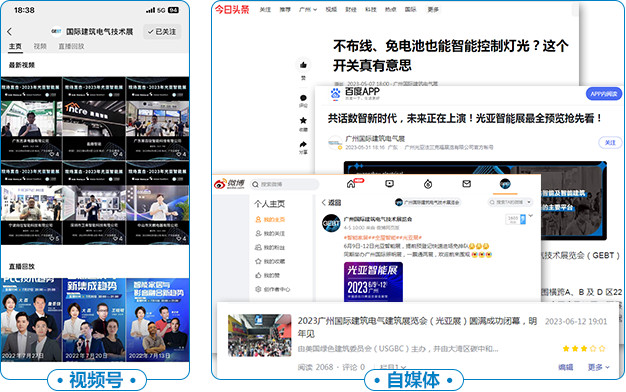Like the Toutiao article with thumbs-up icon

click(303, 65)
